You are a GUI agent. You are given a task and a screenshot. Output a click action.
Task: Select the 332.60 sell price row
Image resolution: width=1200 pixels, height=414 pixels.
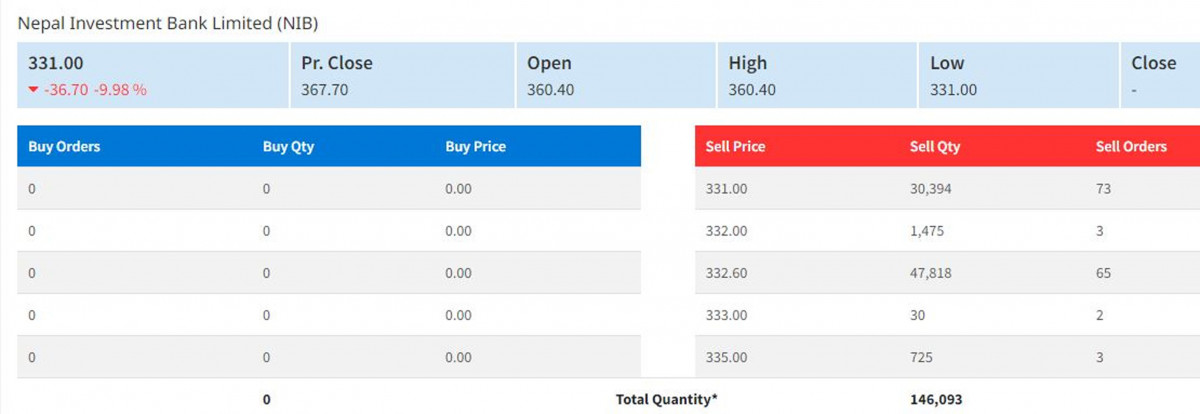726,273
